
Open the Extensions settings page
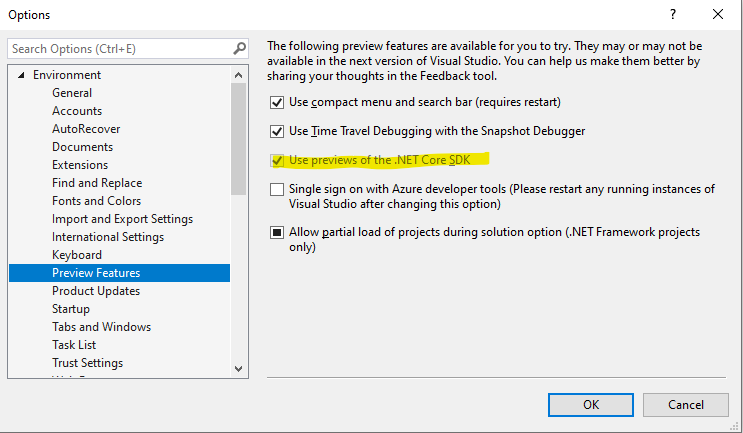point(80,165)
